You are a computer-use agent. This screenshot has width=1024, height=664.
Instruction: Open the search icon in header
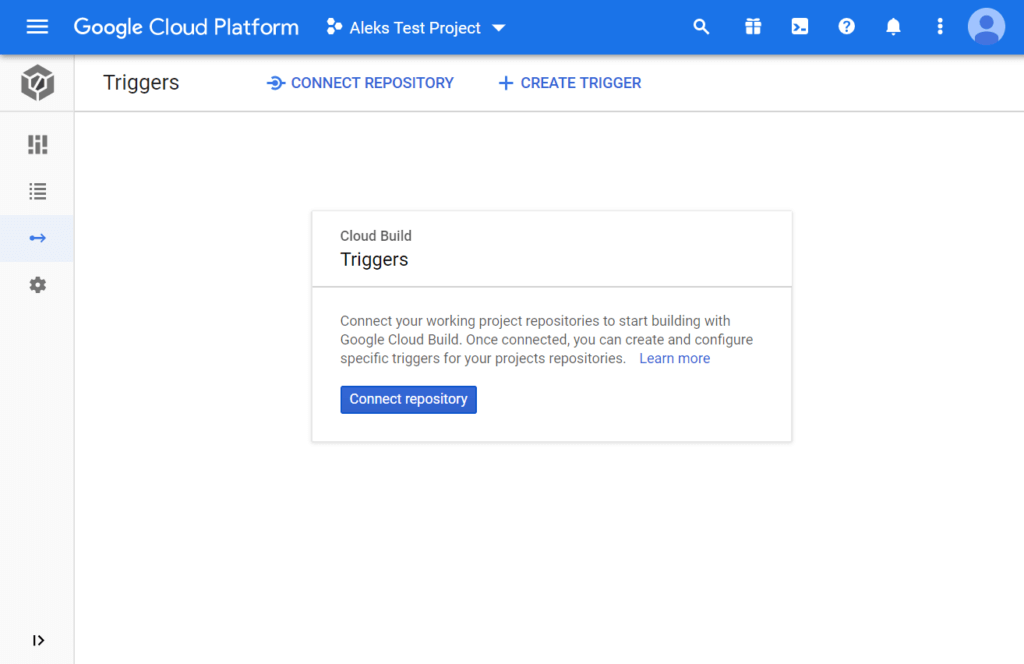[x=701, y=27]
